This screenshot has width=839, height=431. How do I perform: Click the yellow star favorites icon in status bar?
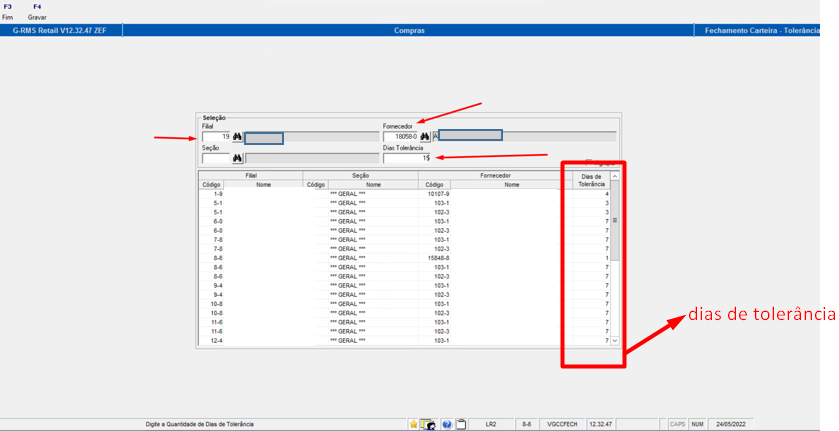tap(414, 425)
